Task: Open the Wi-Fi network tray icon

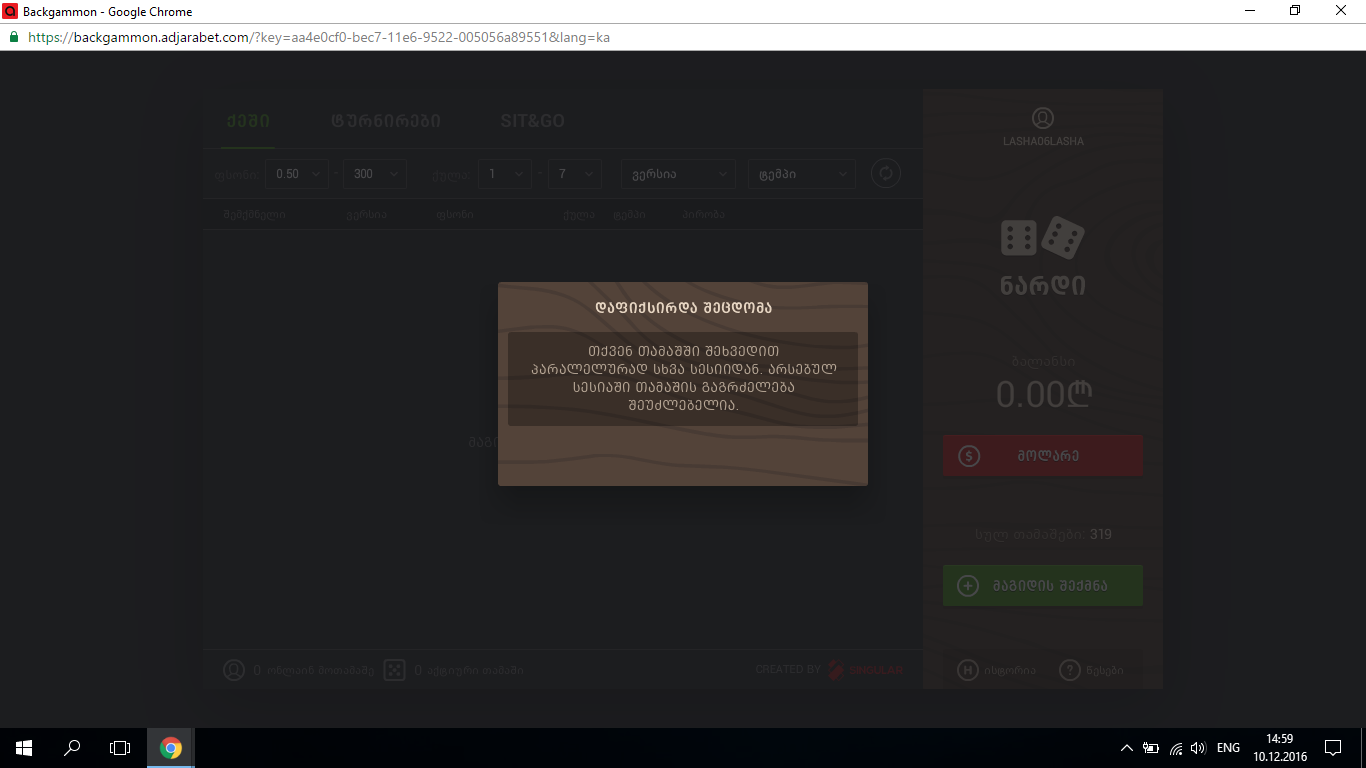Action: [1176, 748]
